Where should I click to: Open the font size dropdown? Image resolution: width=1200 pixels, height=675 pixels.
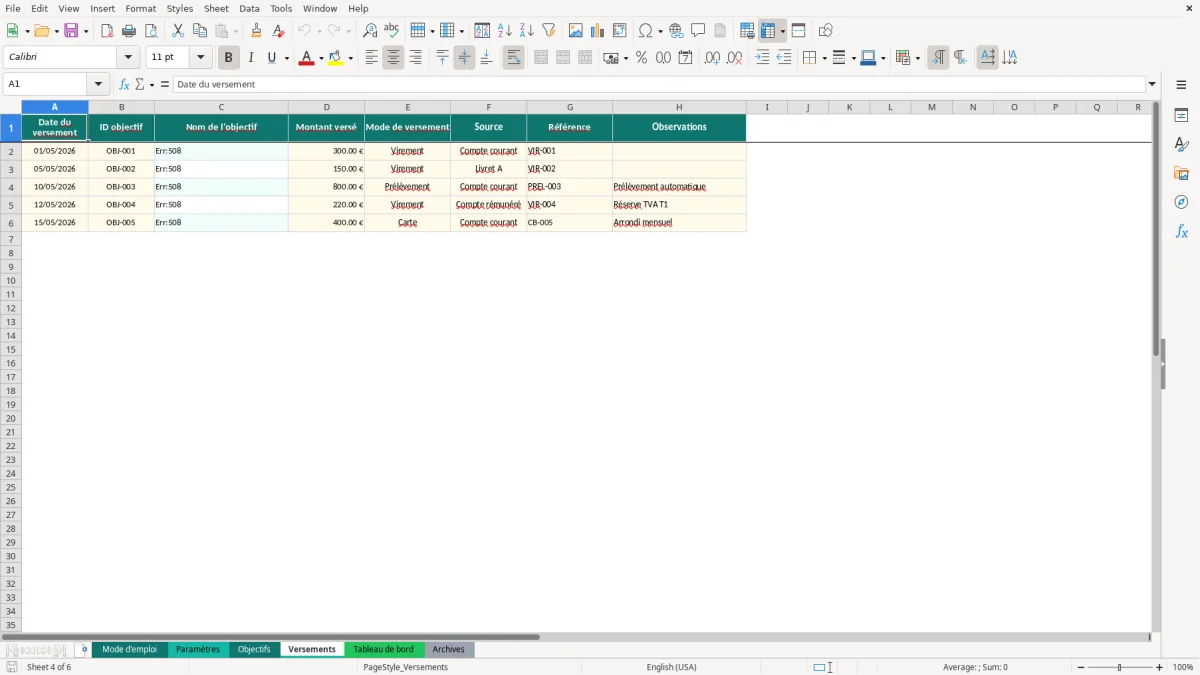(201, 58)
